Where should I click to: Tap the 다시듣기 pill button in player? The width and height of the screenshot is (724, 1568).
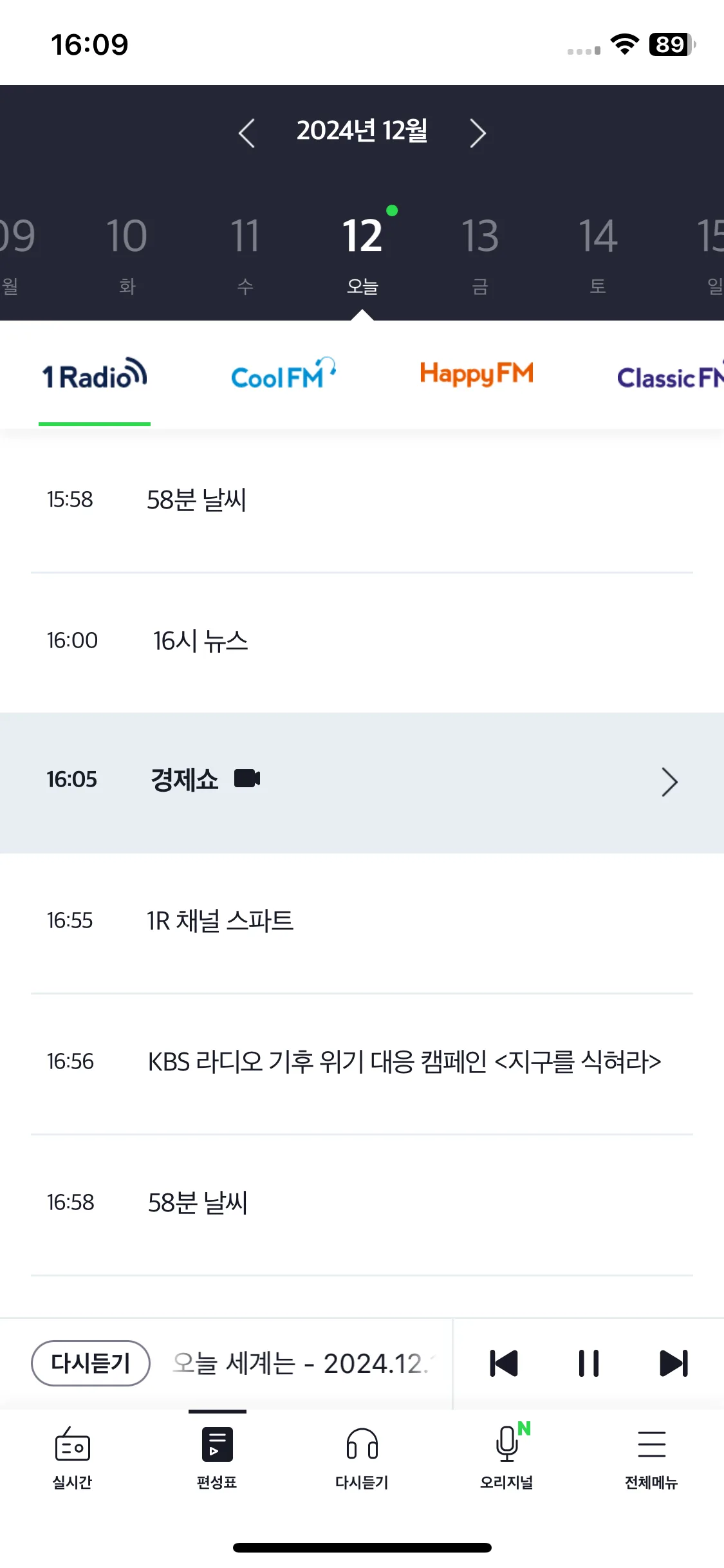(x=91, y=1363)
